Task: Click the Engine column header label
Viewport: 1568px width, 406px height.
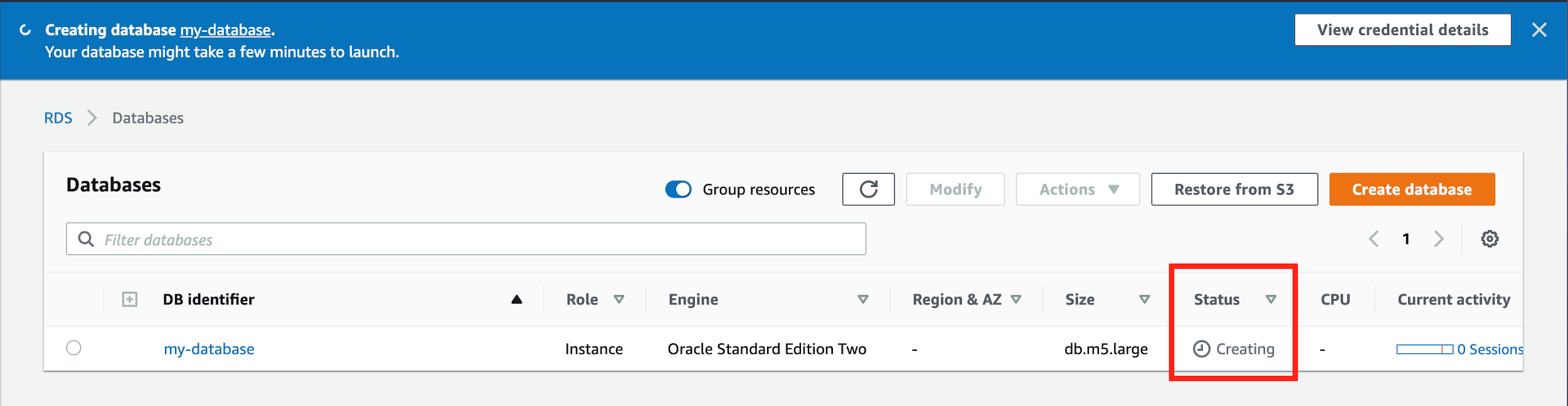Action: click(x=693, y=299)
